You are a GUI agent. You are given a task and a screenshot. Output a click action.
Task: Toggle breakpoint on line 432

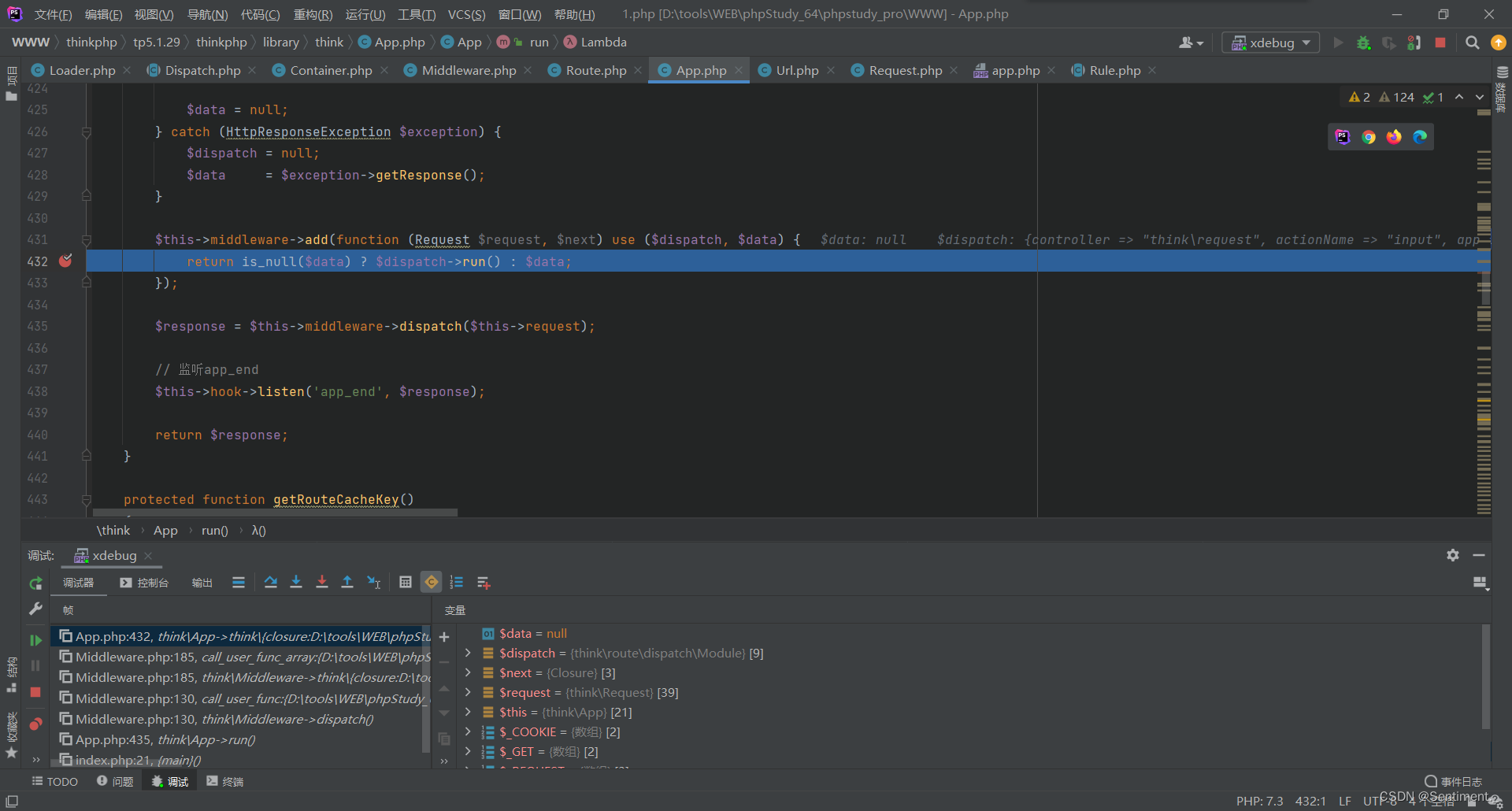click(65, 261)
